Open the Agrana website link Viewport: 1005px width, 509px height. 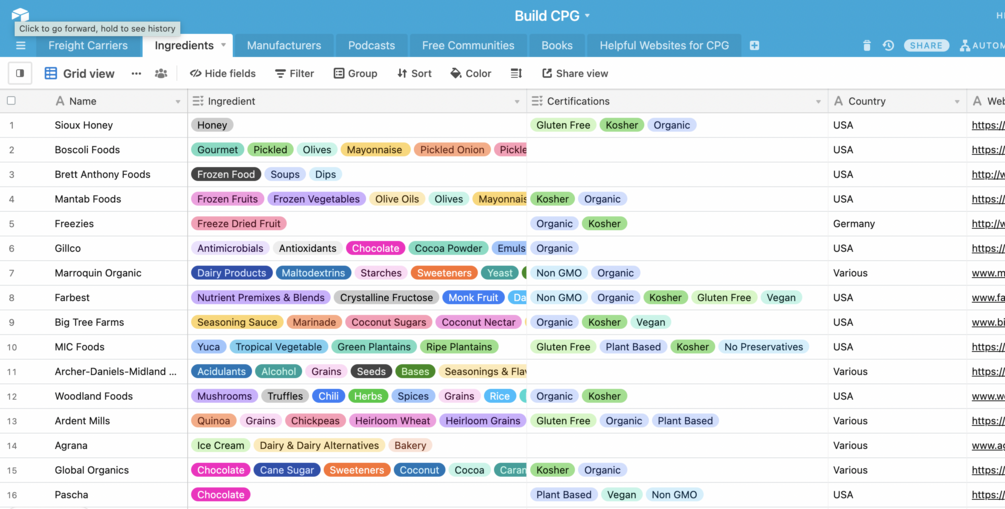[988, 446]
